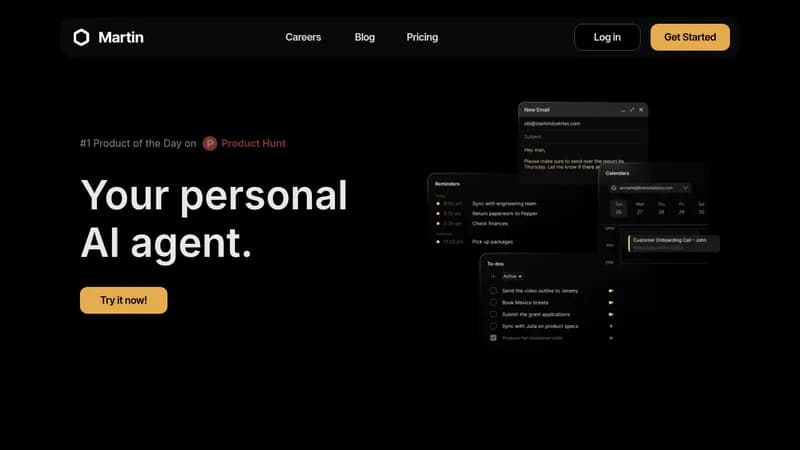The image size is (800, 450).
Task: Click 'Return paperwork to Pepper' reminder
Action: coord(505,214)
